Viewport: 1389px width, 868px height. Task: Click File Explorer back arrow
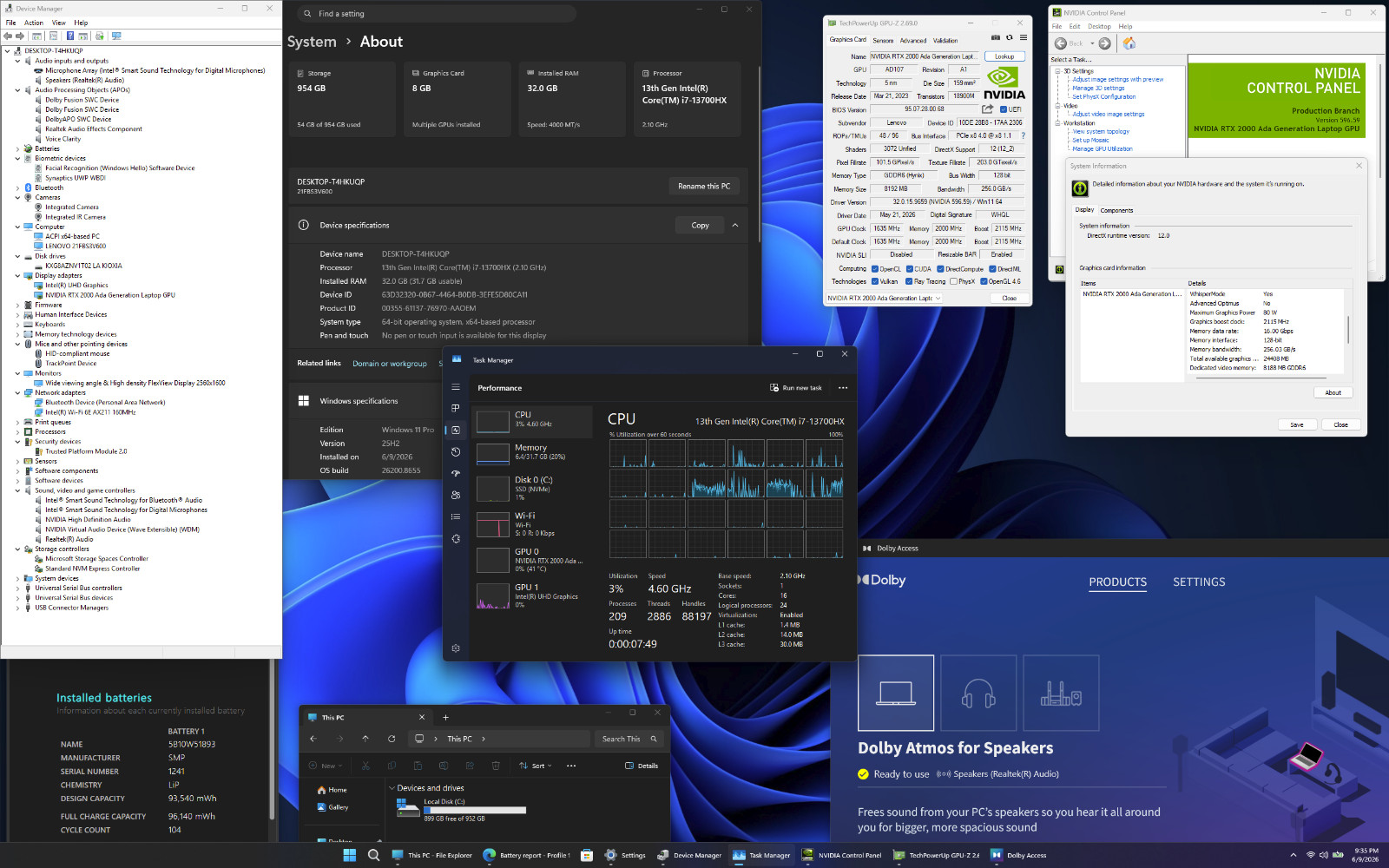pyautogui.click(x=313, y=739)
